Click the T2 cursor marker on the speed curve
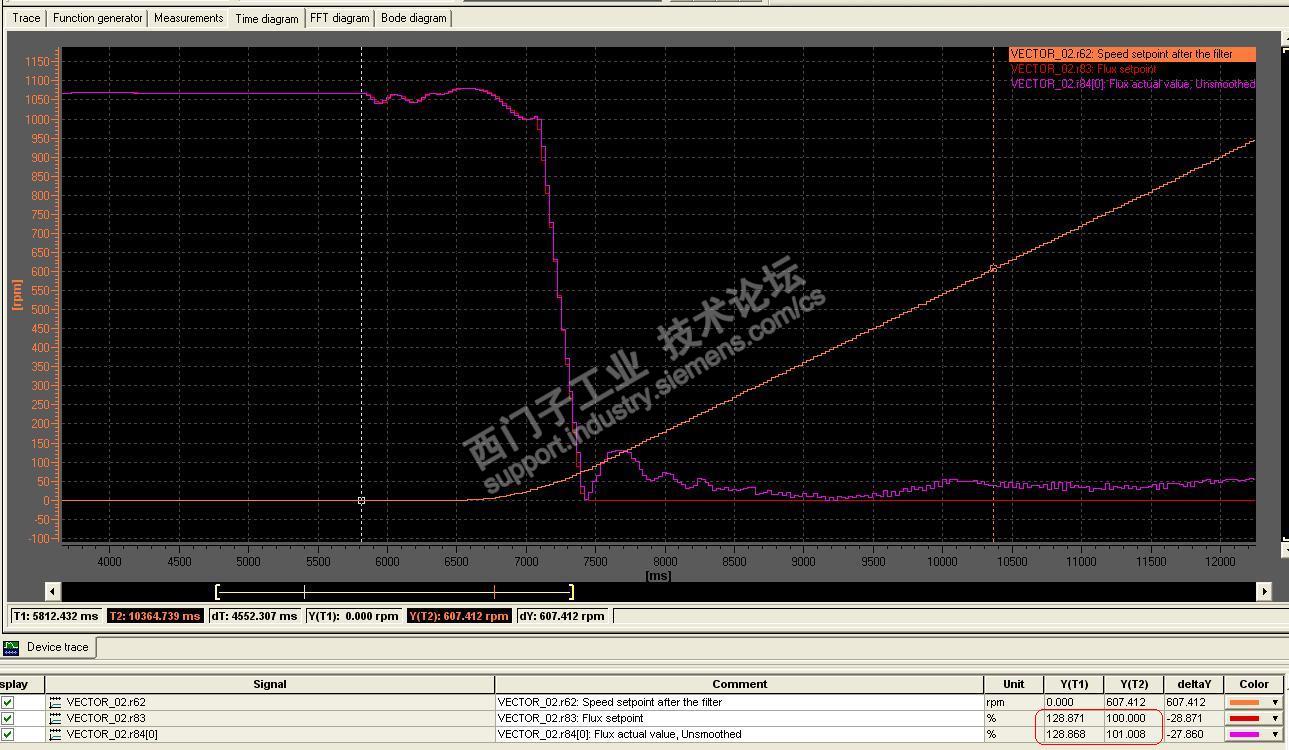This screenshot has width=1289, height=750. (x=993, y=268)
